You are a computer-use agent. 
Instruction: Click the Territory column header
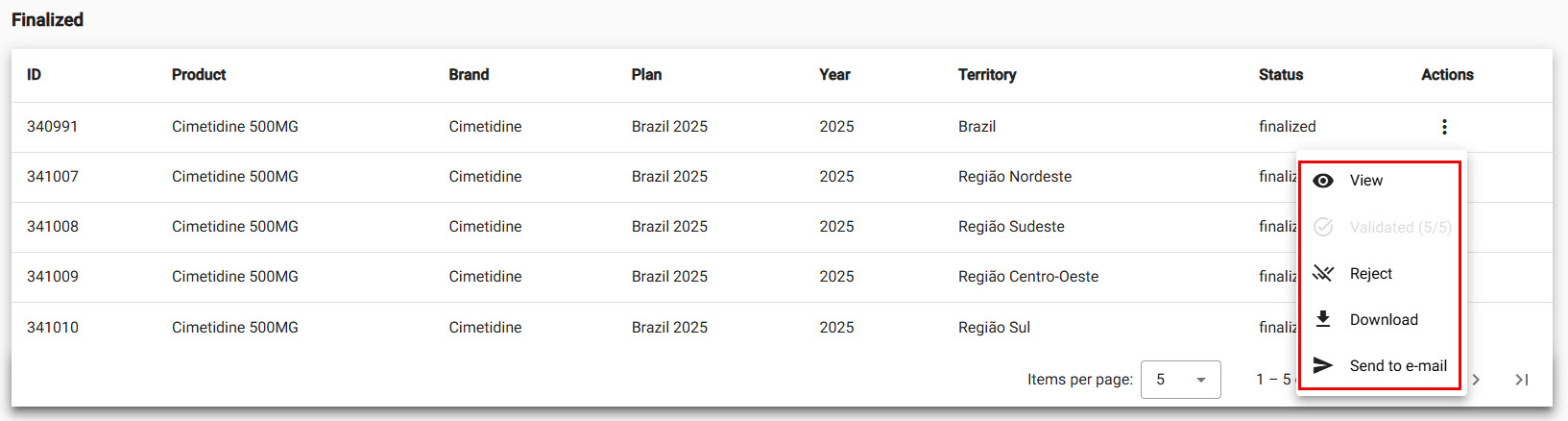(986, 75)
